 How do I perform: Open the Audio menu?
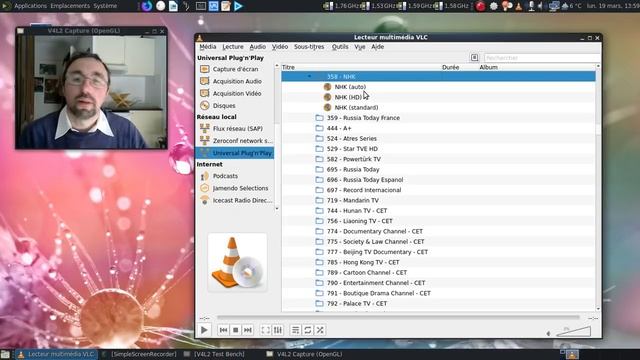[258, 47]
